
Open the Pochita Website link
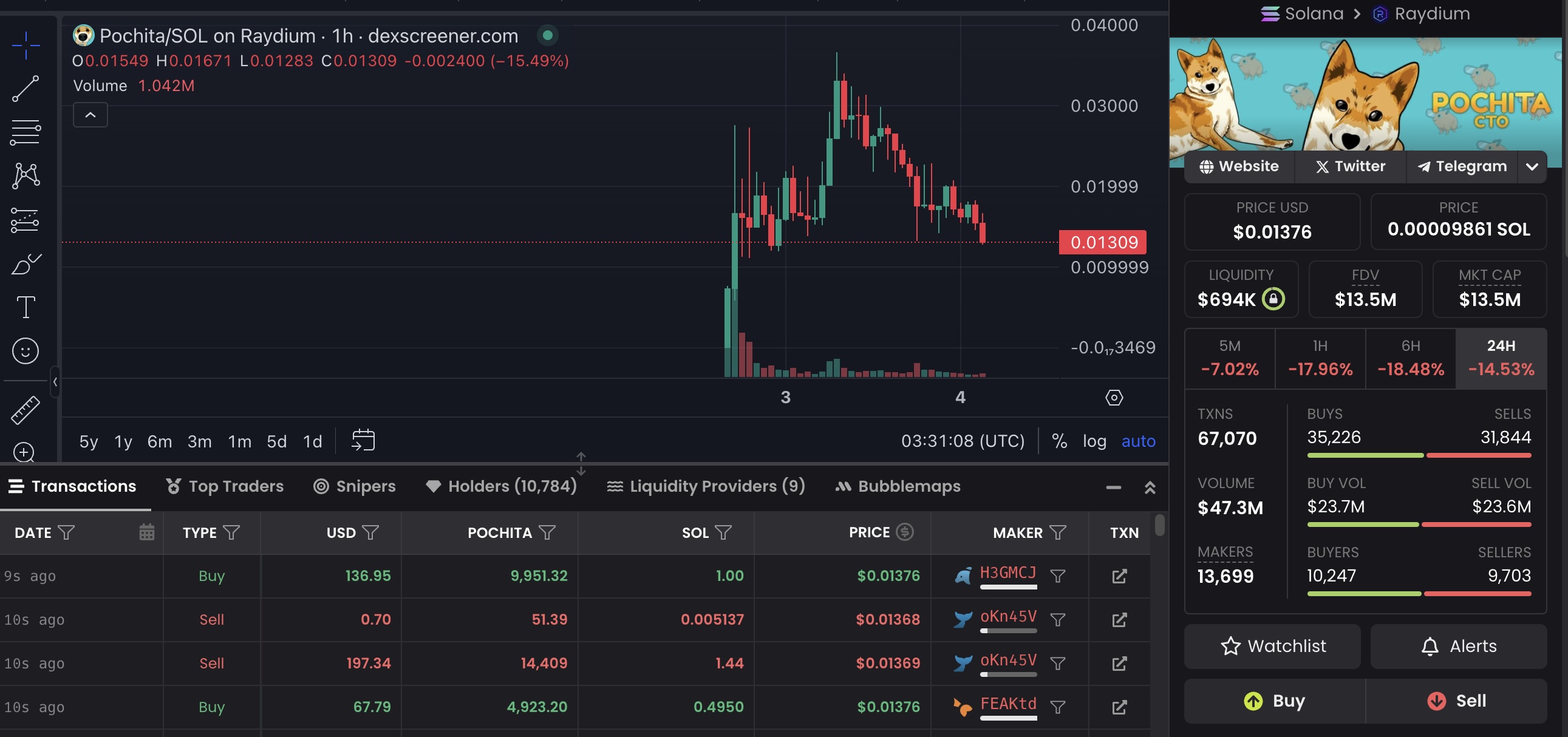coord(1238,166)
